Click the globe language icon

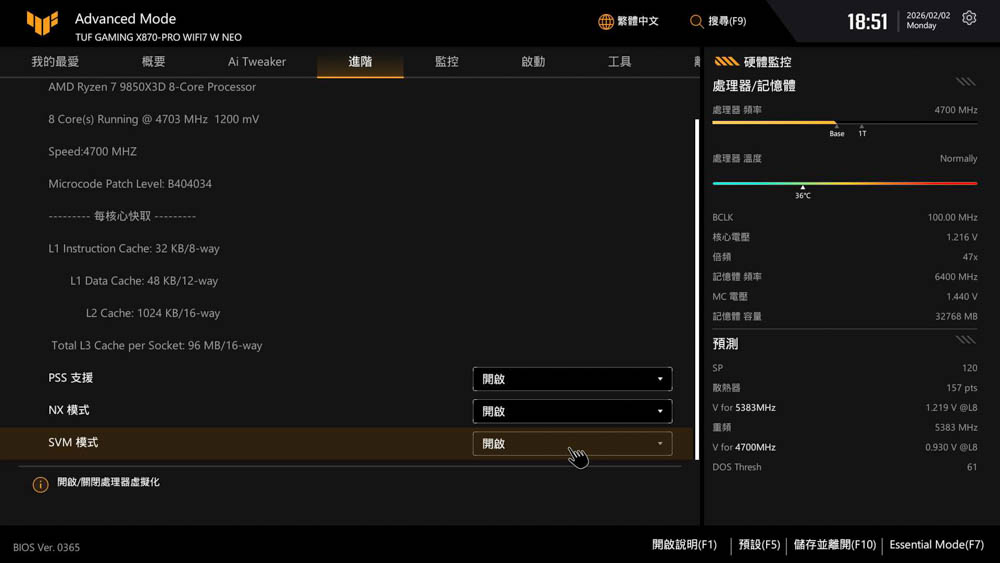coord(606,21)
